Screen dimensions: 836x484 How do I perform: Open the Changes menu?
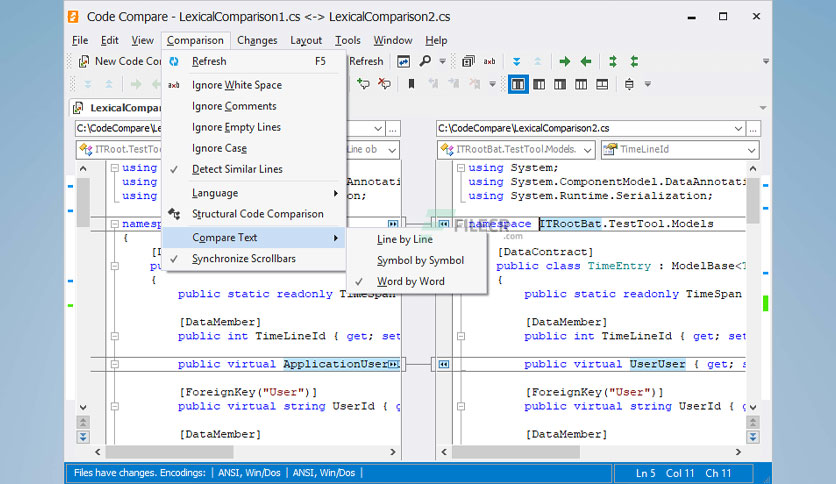pos(257,41)
